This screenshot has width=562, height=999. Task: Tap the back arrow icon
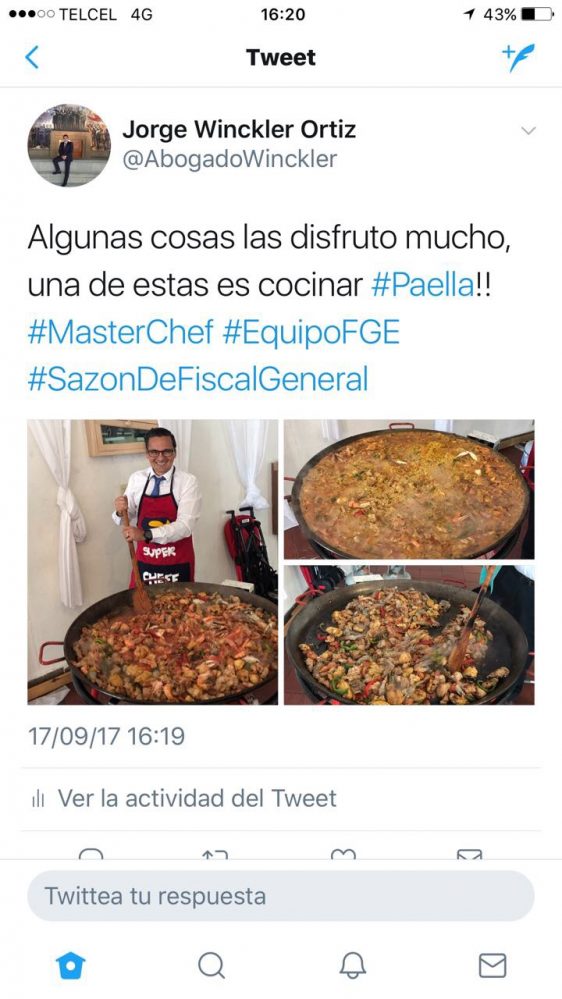[32, 57]
